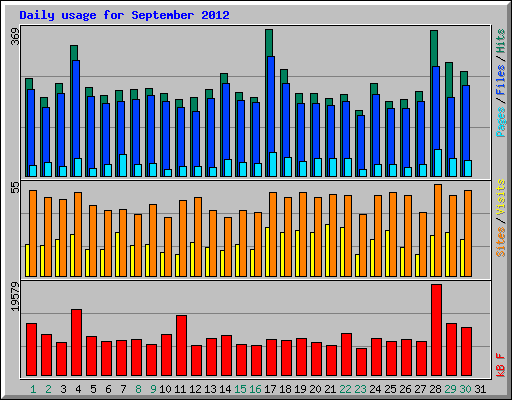Click day 8 on the x-axis
512x400 pixels.
tap(138, 389)
